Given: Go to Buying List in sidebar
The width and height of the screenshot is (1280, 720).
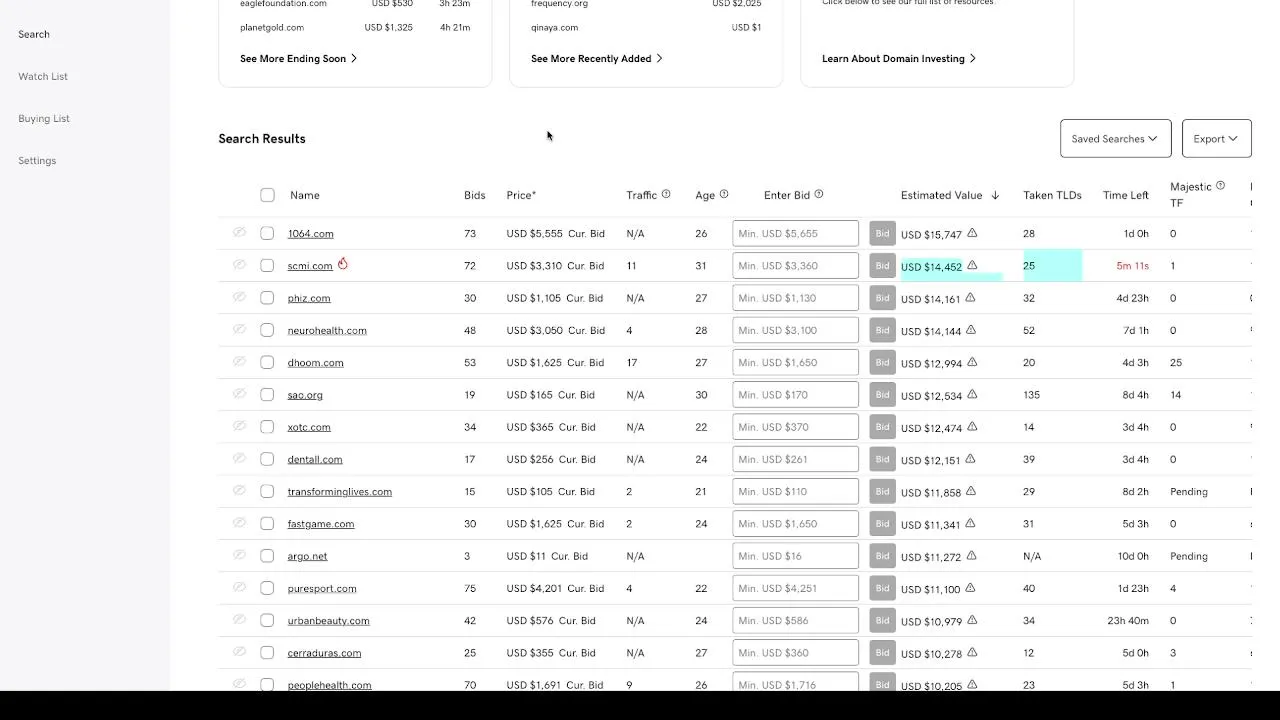Looking at the screenshot, I should tap(44, 119).
